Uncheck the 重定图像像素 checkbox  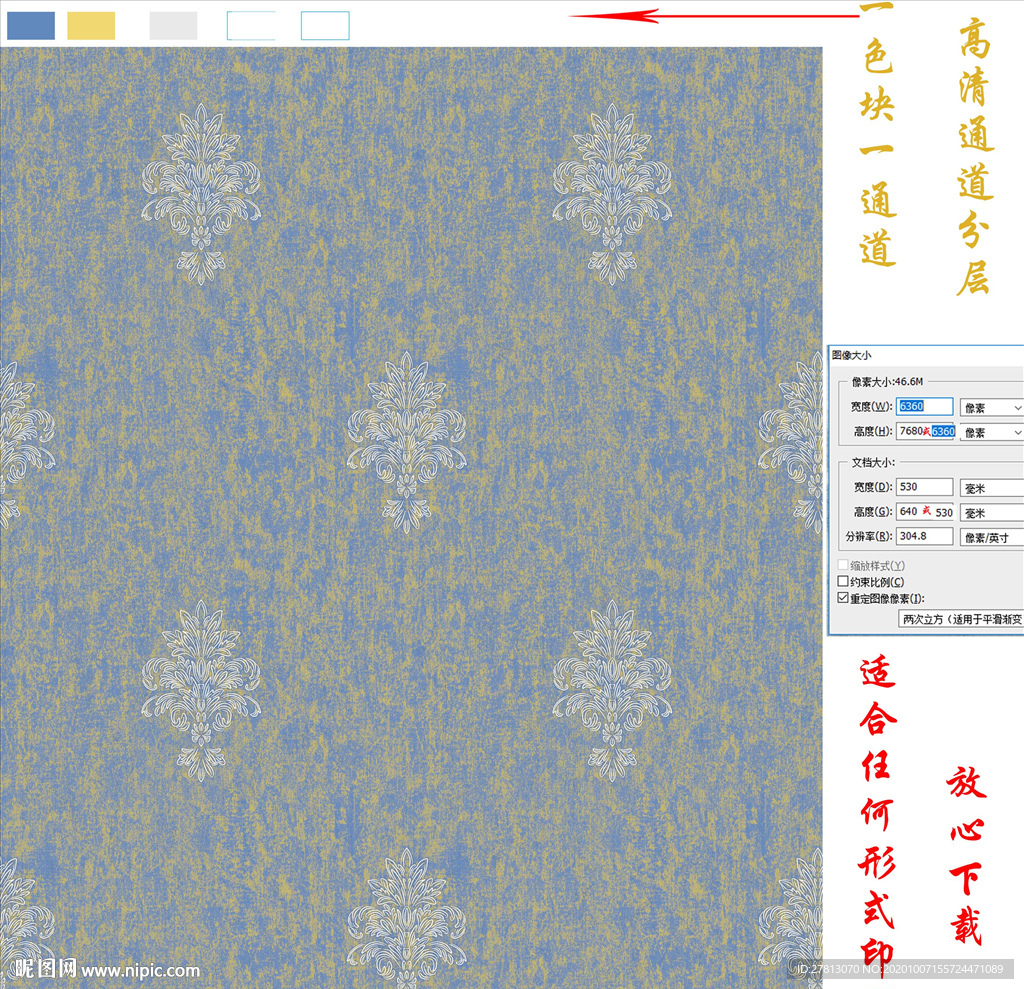(843, 598)
